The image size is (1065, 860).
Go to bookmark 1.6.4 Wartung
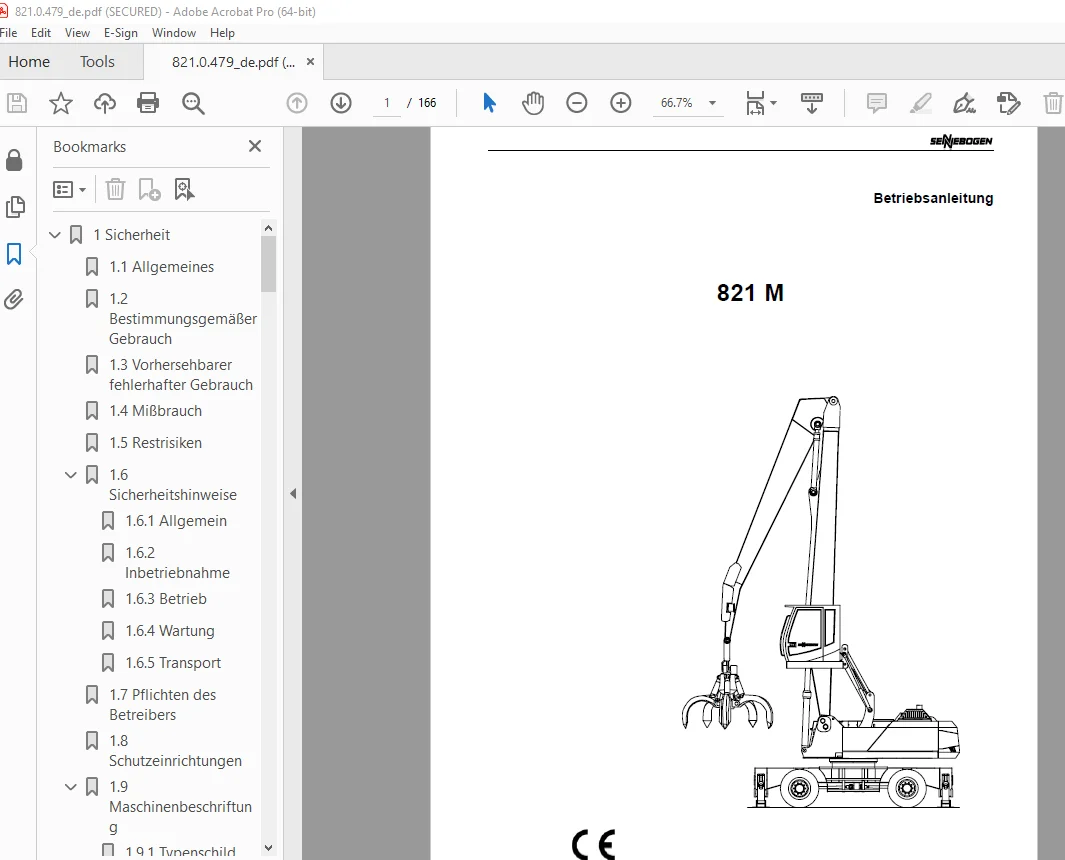(x=170, y=631)
